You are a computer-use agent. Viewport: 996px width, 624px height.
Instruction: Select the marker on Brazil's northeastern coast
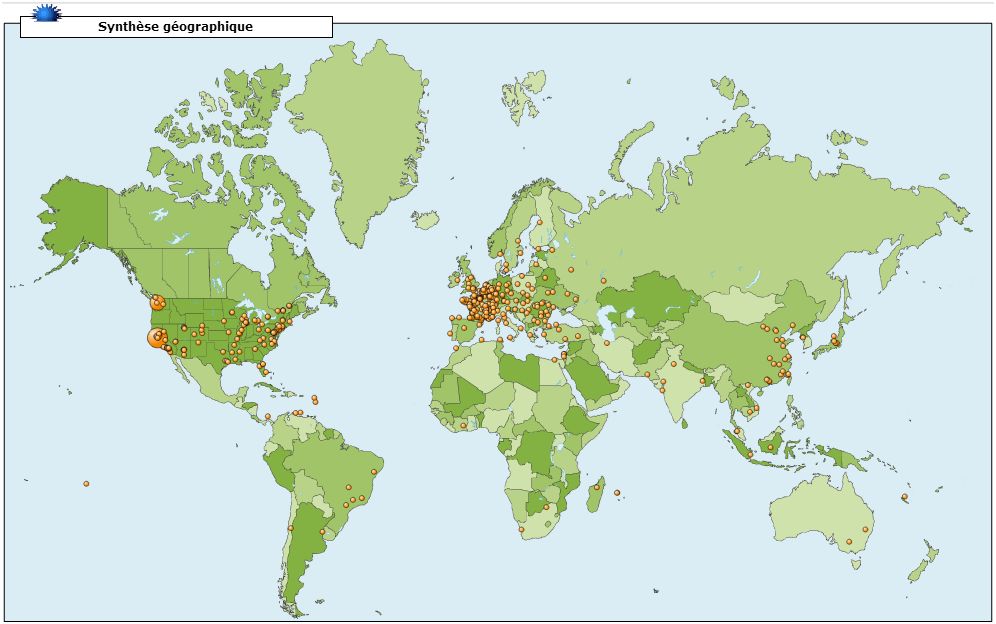coord(374,471)
